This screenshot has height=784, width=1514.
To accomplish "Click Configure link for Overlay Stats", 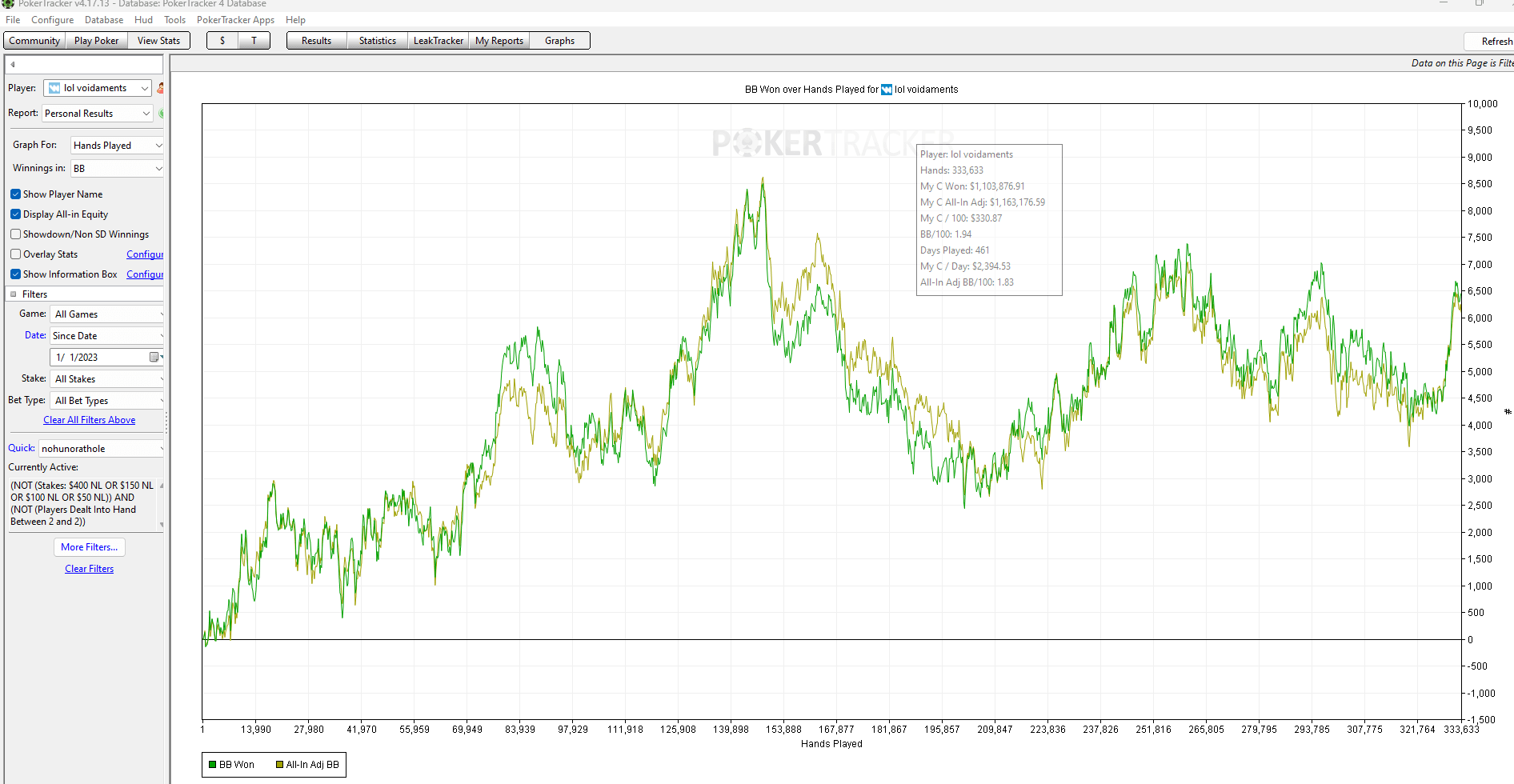I will point(145,254).
